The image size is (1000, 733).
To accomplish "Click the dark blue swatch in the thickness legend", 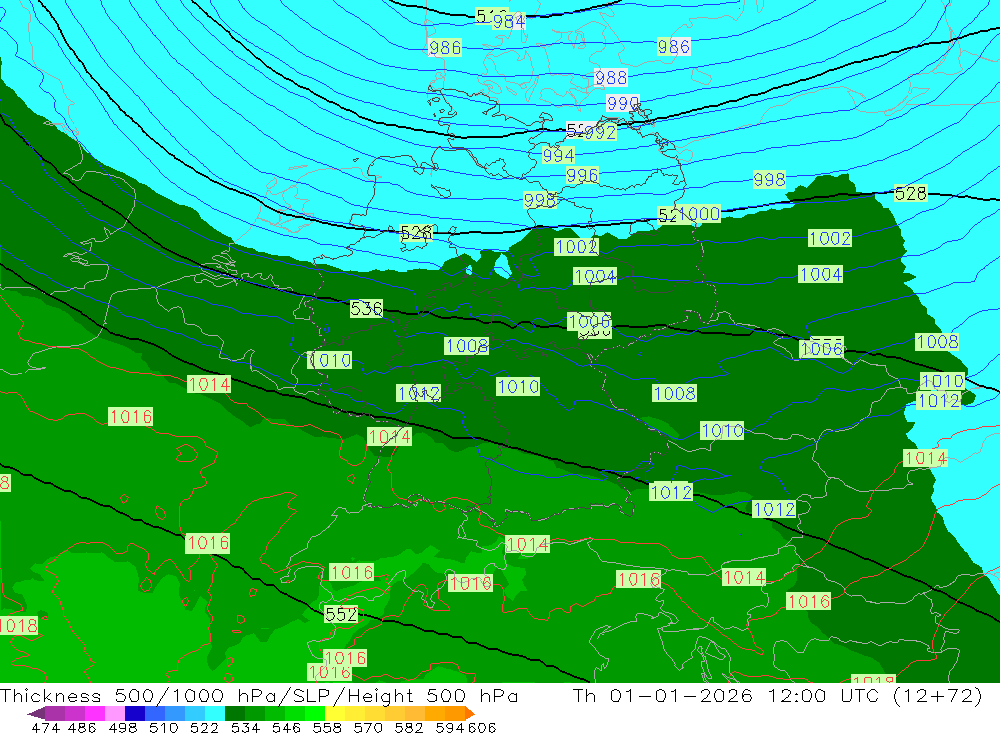I will point(135,713).
